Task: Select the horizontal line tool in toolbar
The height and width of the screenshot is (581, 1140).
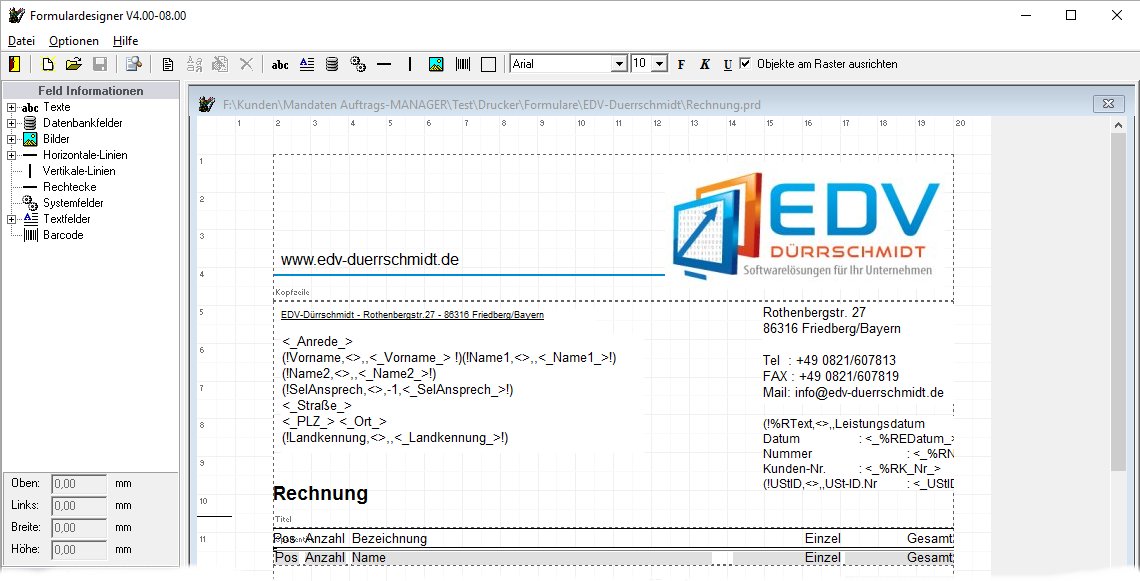Action: click(384, 64)
